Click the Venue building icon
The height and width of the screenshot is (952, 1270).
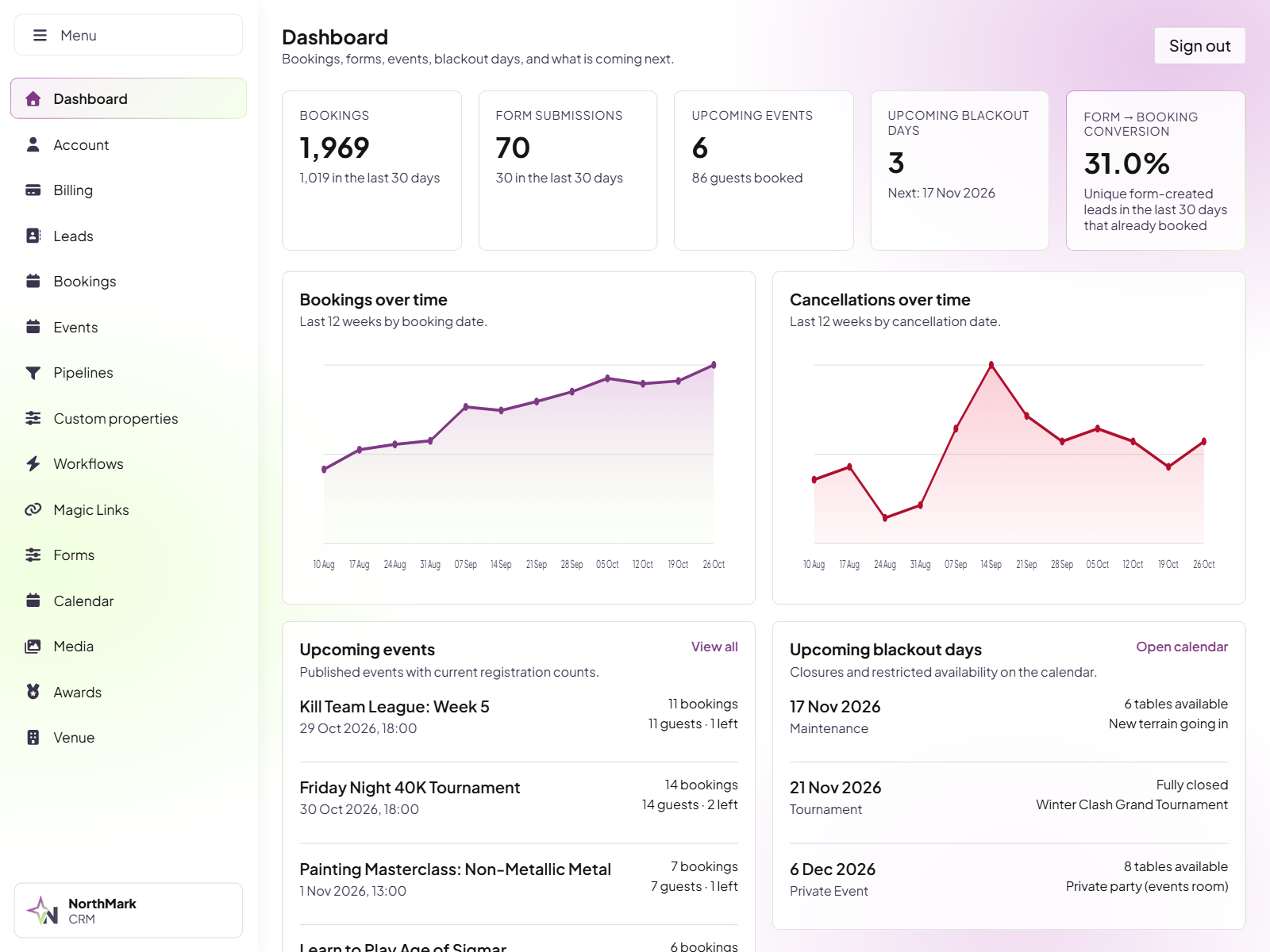pyautogui.click(x=33, y=737)
